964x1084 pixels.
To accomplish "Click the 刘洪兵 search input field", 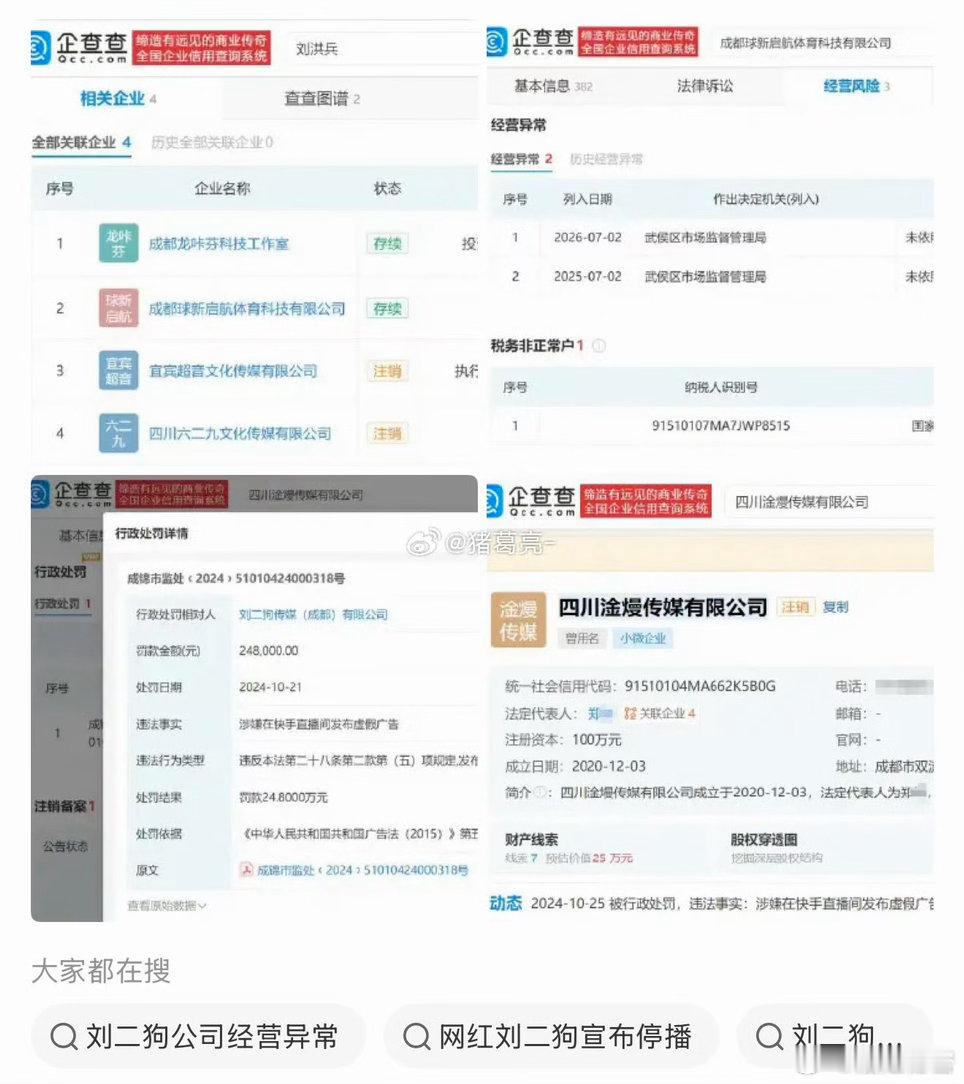I will click(382, 48).
